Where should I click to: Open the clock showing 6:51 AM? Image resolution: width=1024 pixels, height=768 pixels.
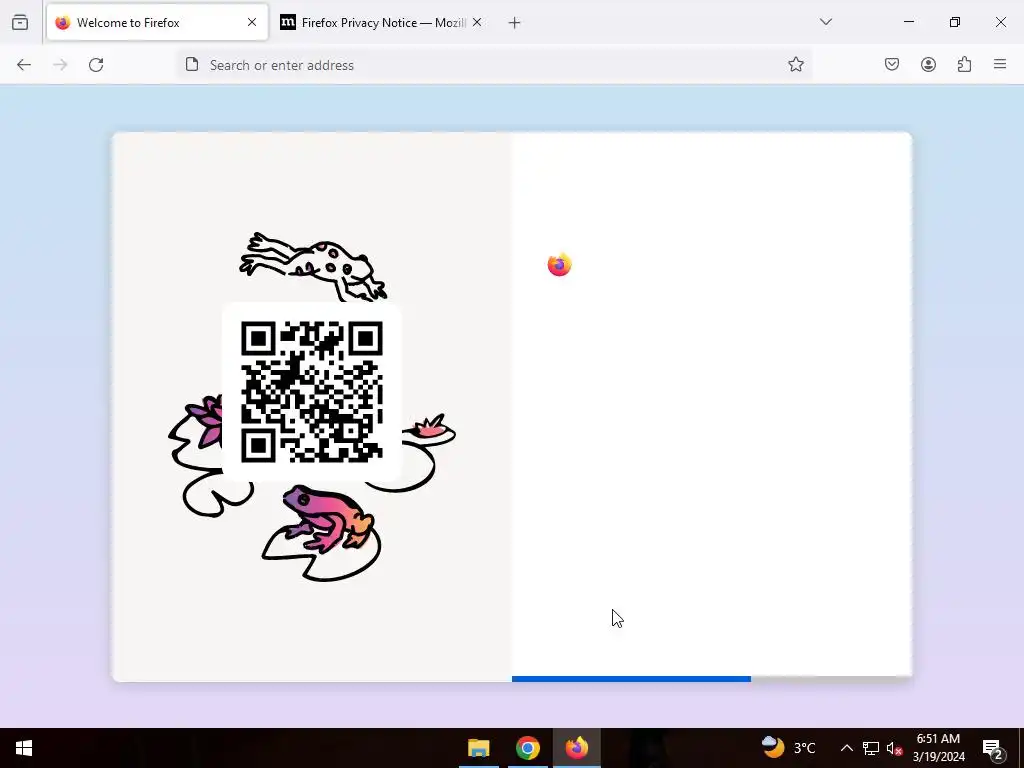coord(938,748)
